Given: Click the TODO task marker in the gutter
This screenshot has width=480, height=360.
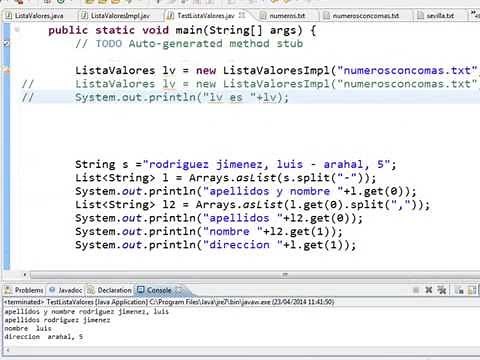Looking at the screenshot, I should click(x=6, y=44).
